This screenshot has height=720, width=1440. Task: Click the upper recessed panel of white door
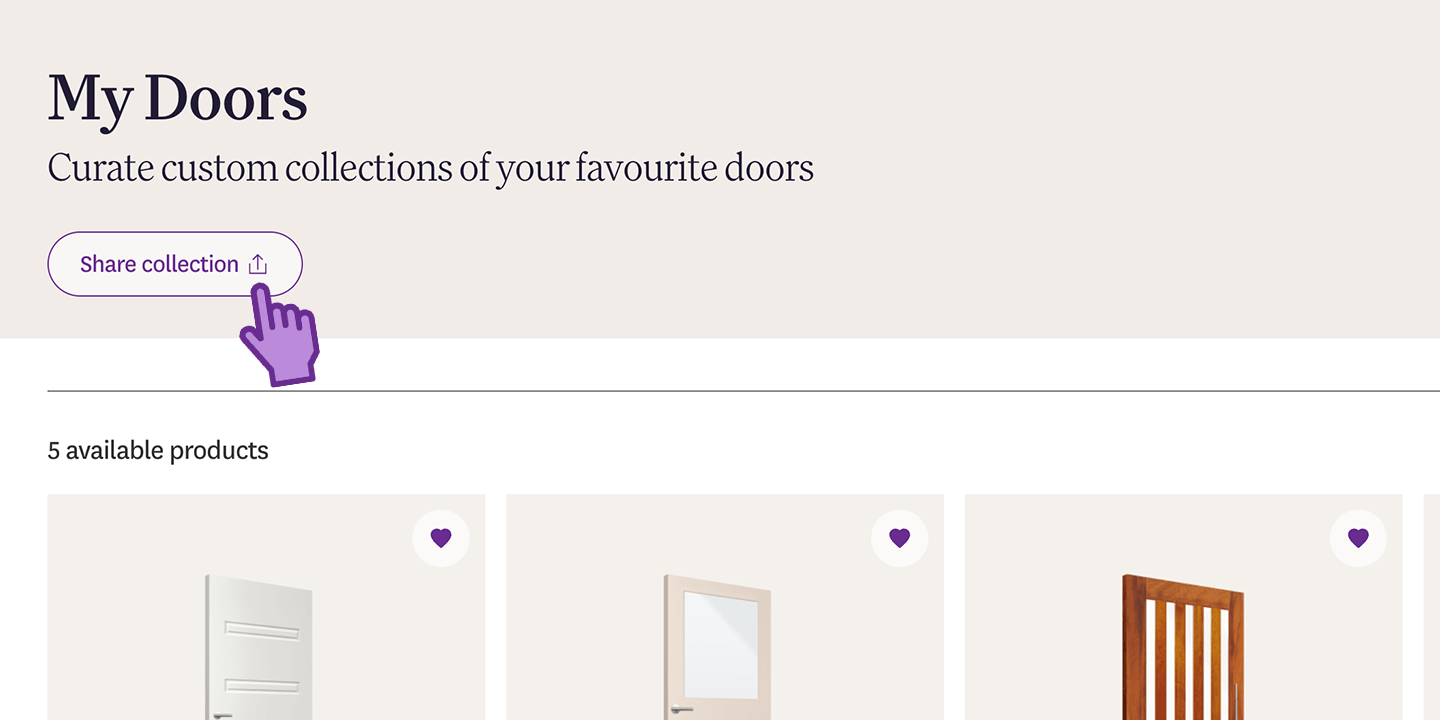coord(260,632)
